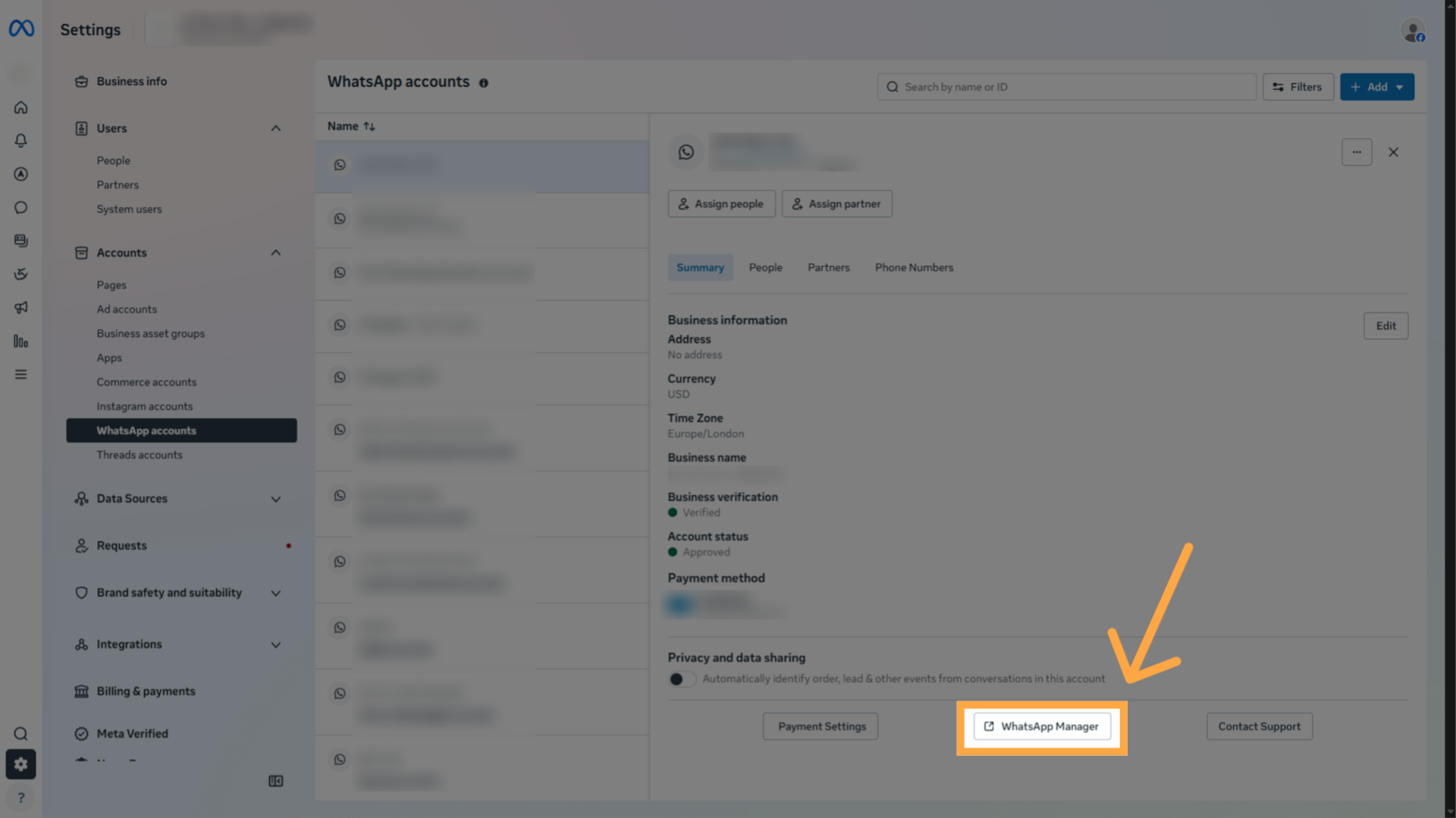Click the Contact Support button
Image resolution: width=1456 pixels, height=818 pixels.
tap(1259, 726)
